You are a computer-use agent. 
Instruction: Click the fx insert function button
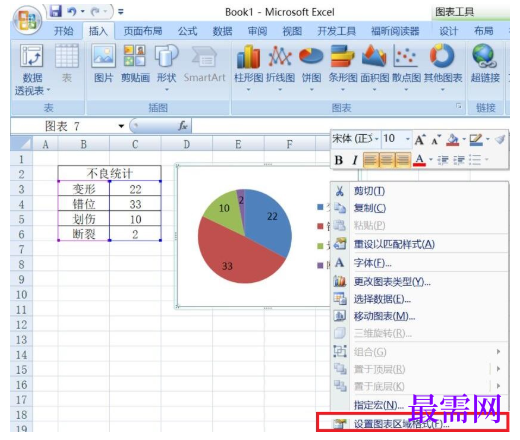(x=182, y=126)
